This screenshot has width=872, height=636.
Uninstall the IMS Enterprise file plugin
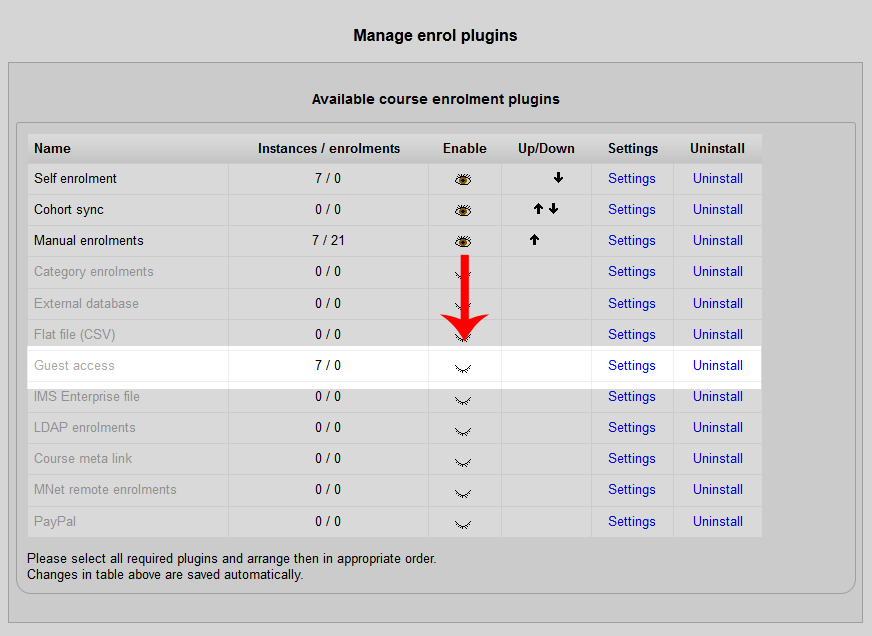point(718,397)
